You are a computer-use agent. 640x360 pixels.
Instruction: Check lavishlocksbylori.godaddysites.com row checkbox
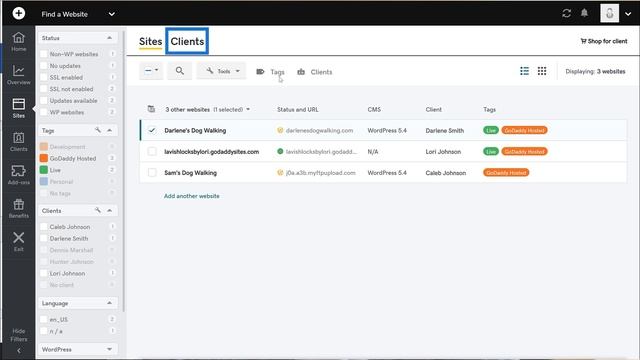point(152,151)
